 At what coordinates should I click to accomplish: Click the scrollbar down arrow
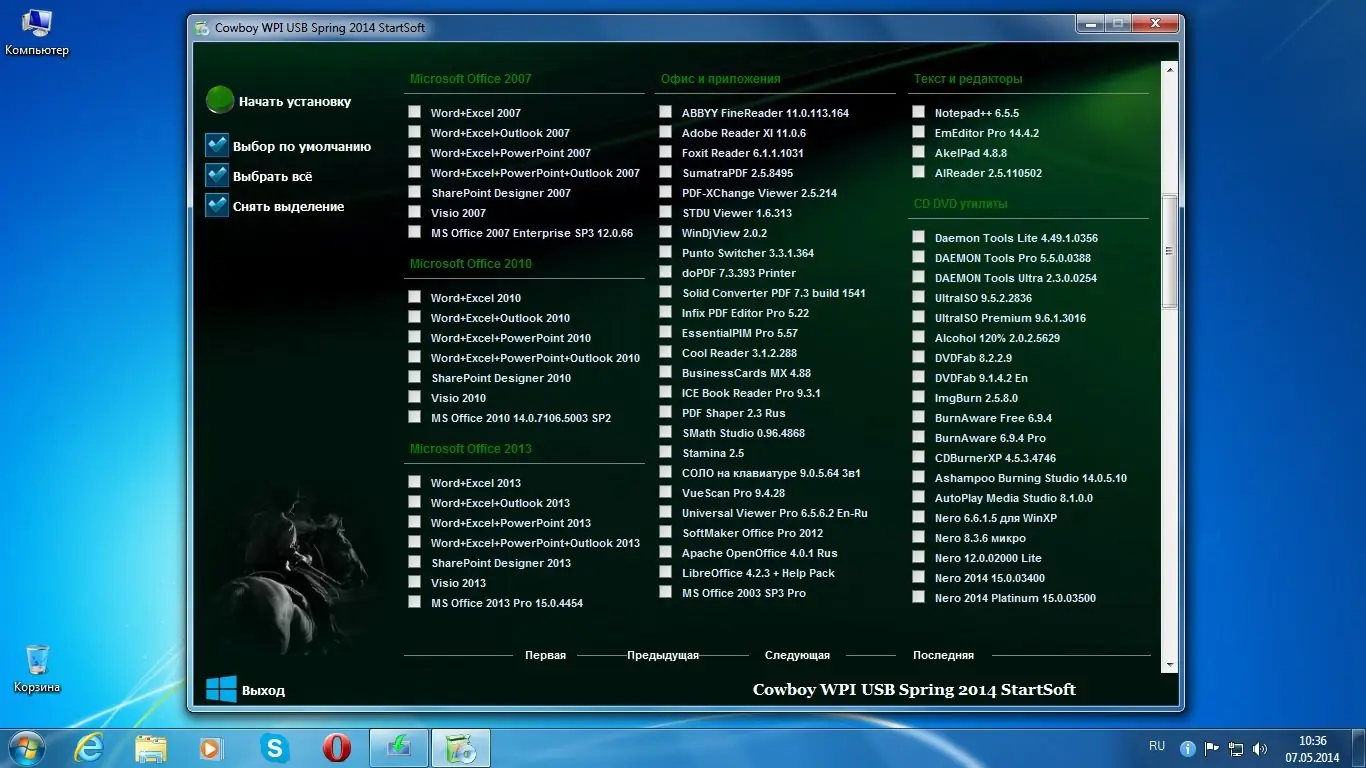click(1169, 663)
